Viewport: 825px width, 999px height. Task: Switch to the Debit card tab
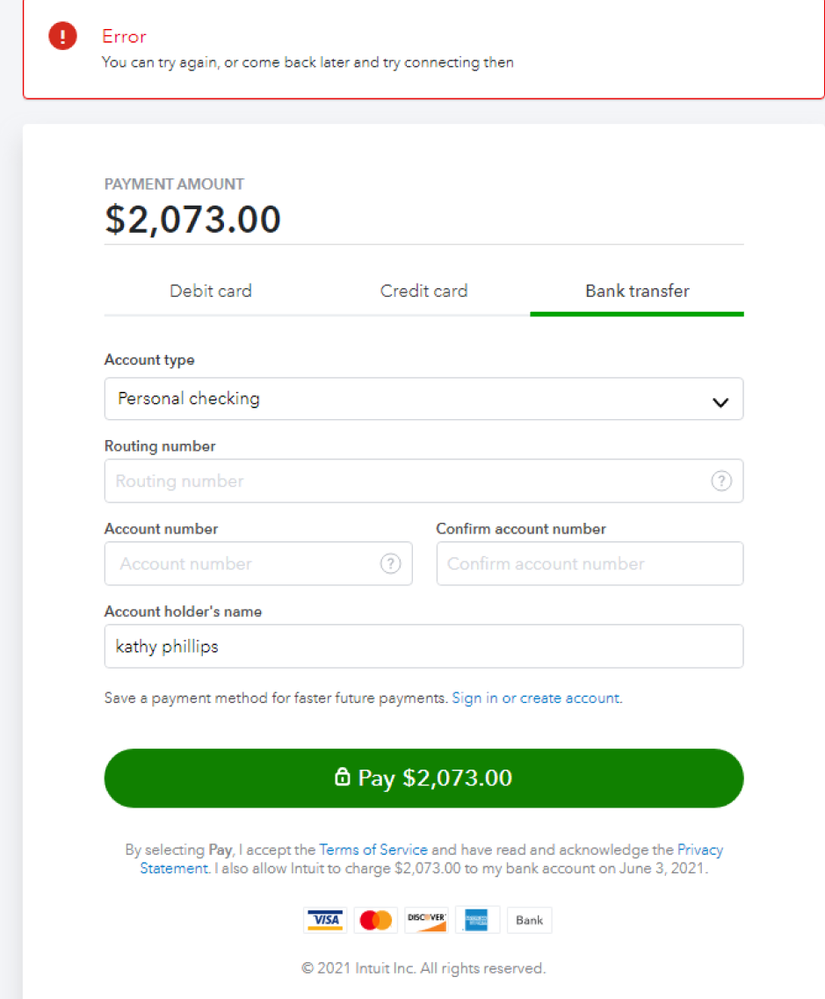tap(210, 292)
